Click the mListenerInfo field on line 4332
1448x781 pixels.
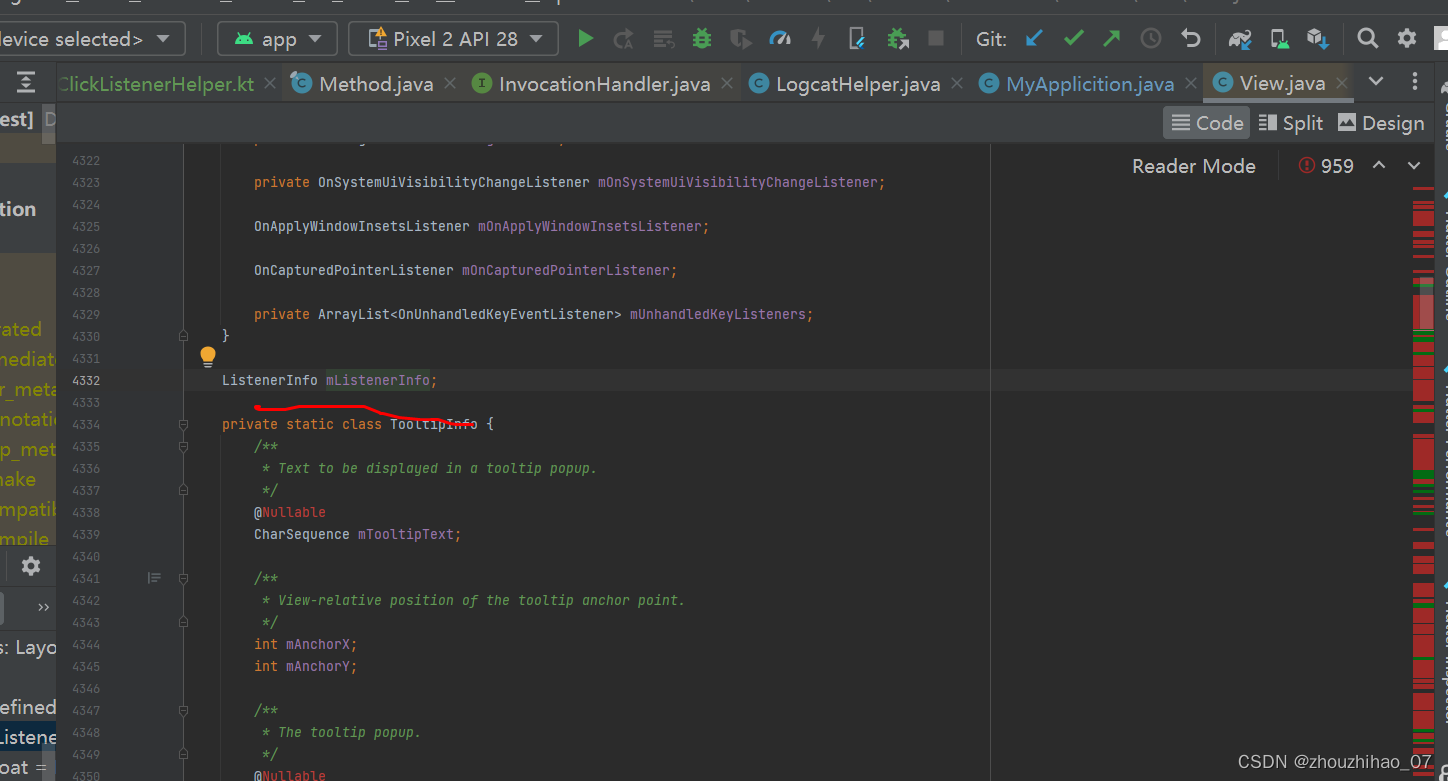pos(378,380)
